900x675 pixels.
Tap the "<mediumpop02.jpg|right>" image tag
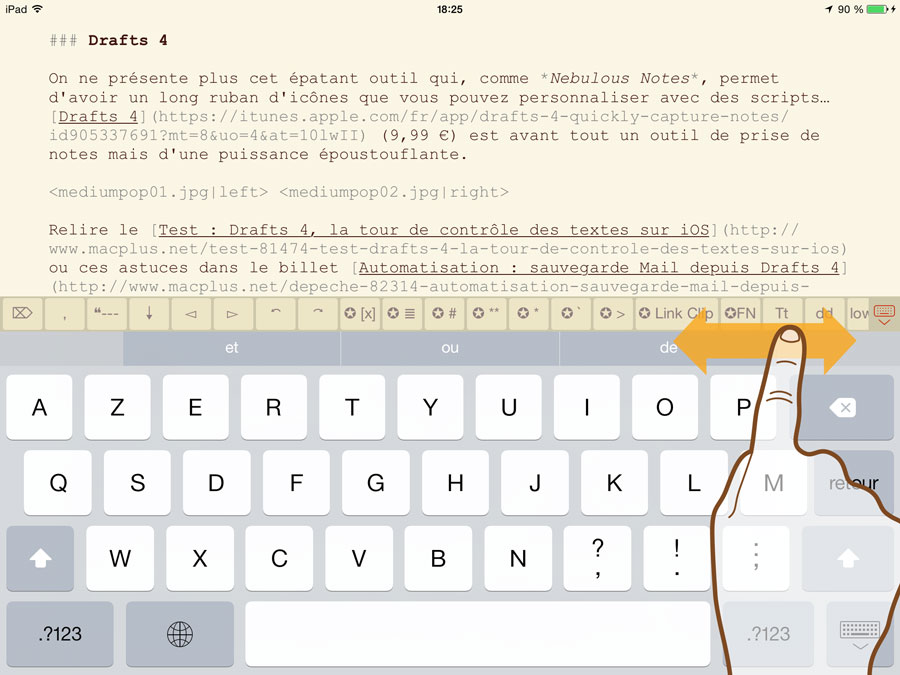coord(394,192)
